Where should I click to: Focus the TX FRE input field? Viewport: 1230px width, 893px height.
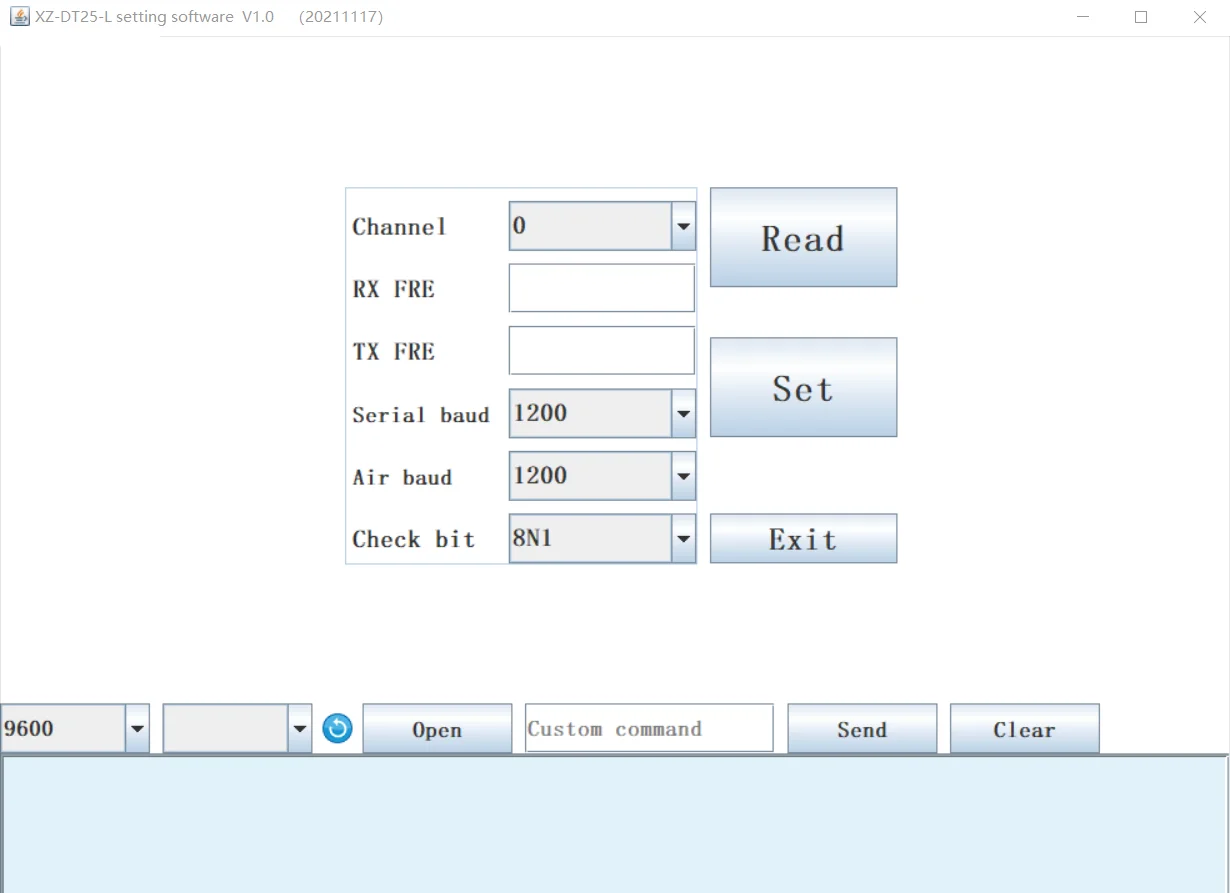(602, 351)
